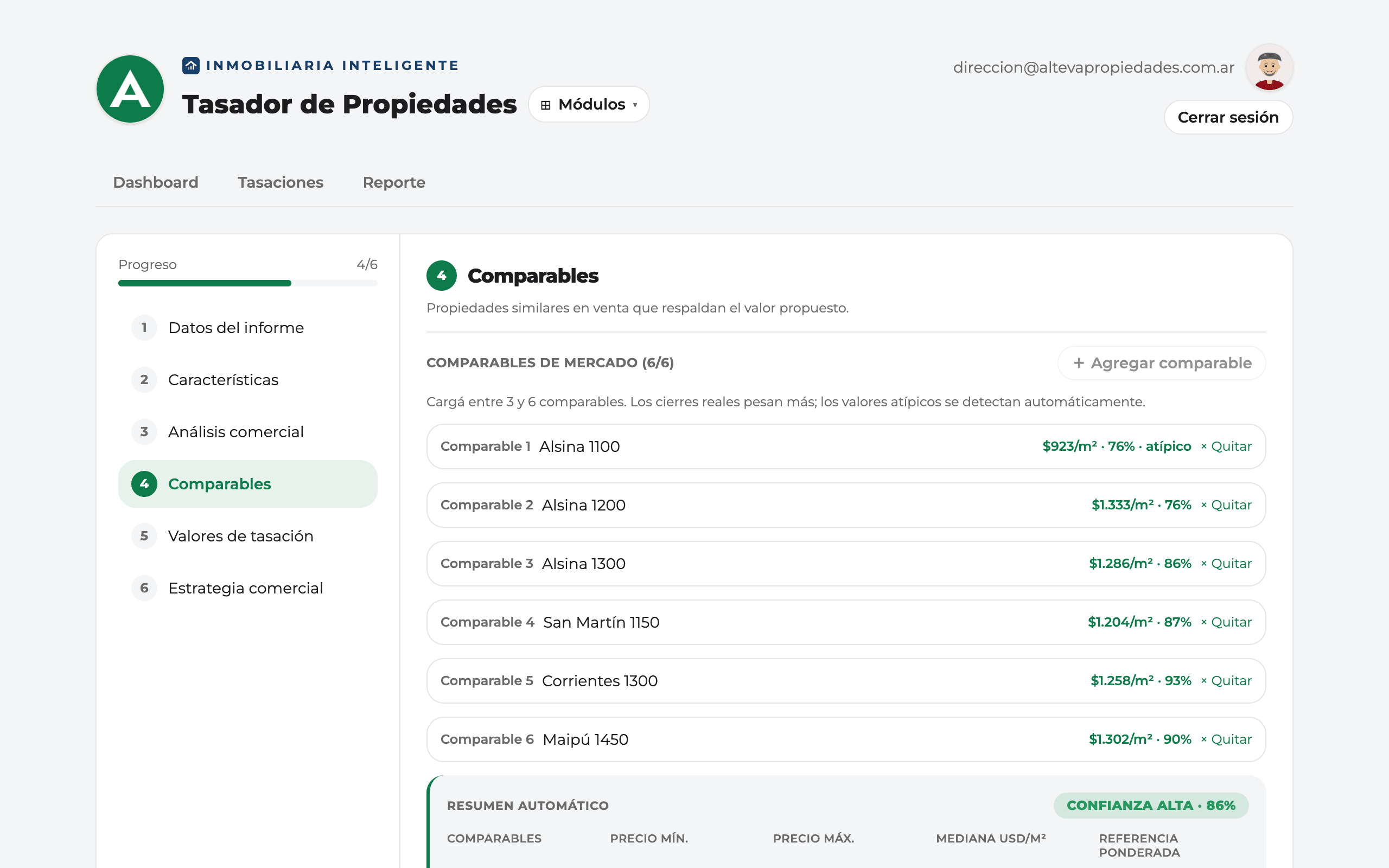Click the Mediana USD/m² column label
Screen dimensions: 1389x868
[991, 839]
